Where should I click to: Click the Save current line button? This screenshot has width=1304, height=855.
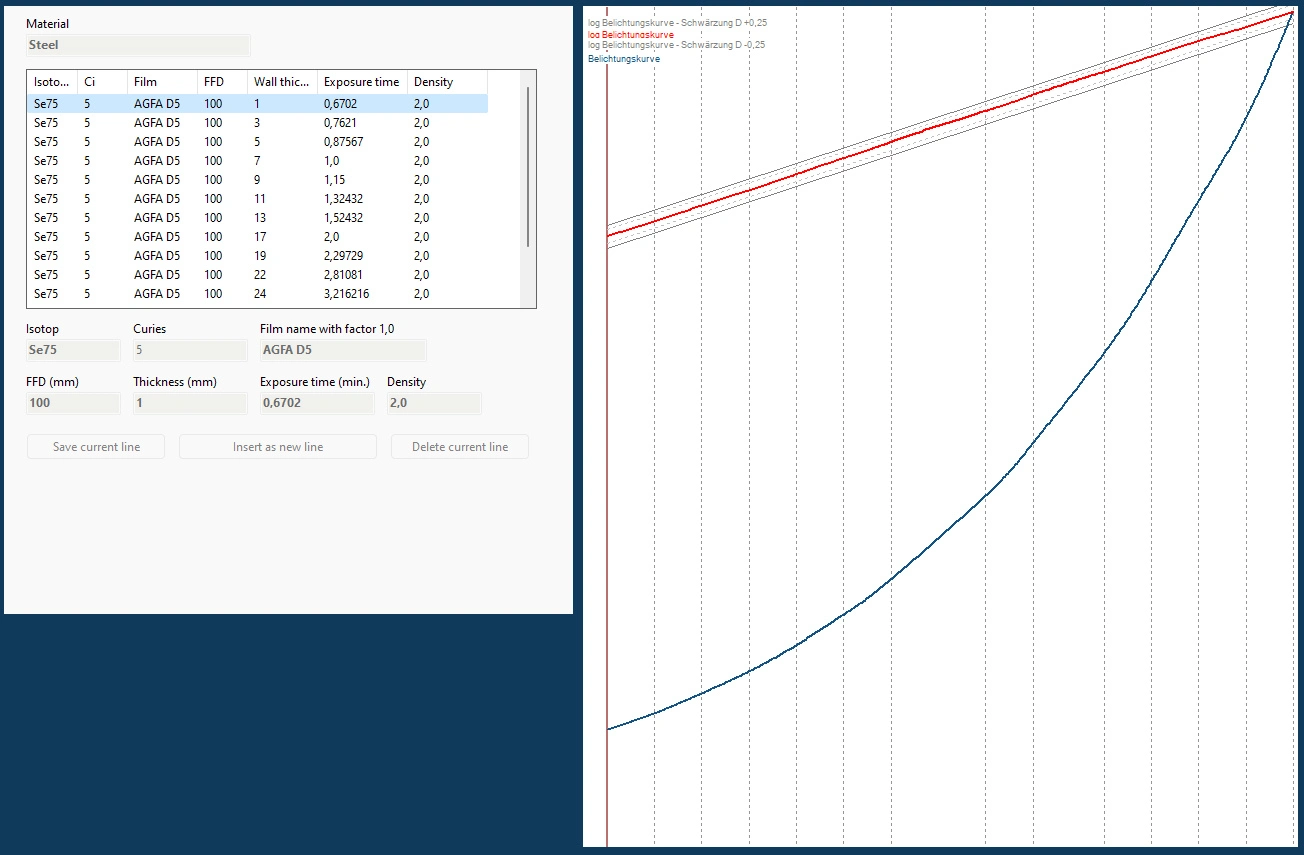[96, 447]
